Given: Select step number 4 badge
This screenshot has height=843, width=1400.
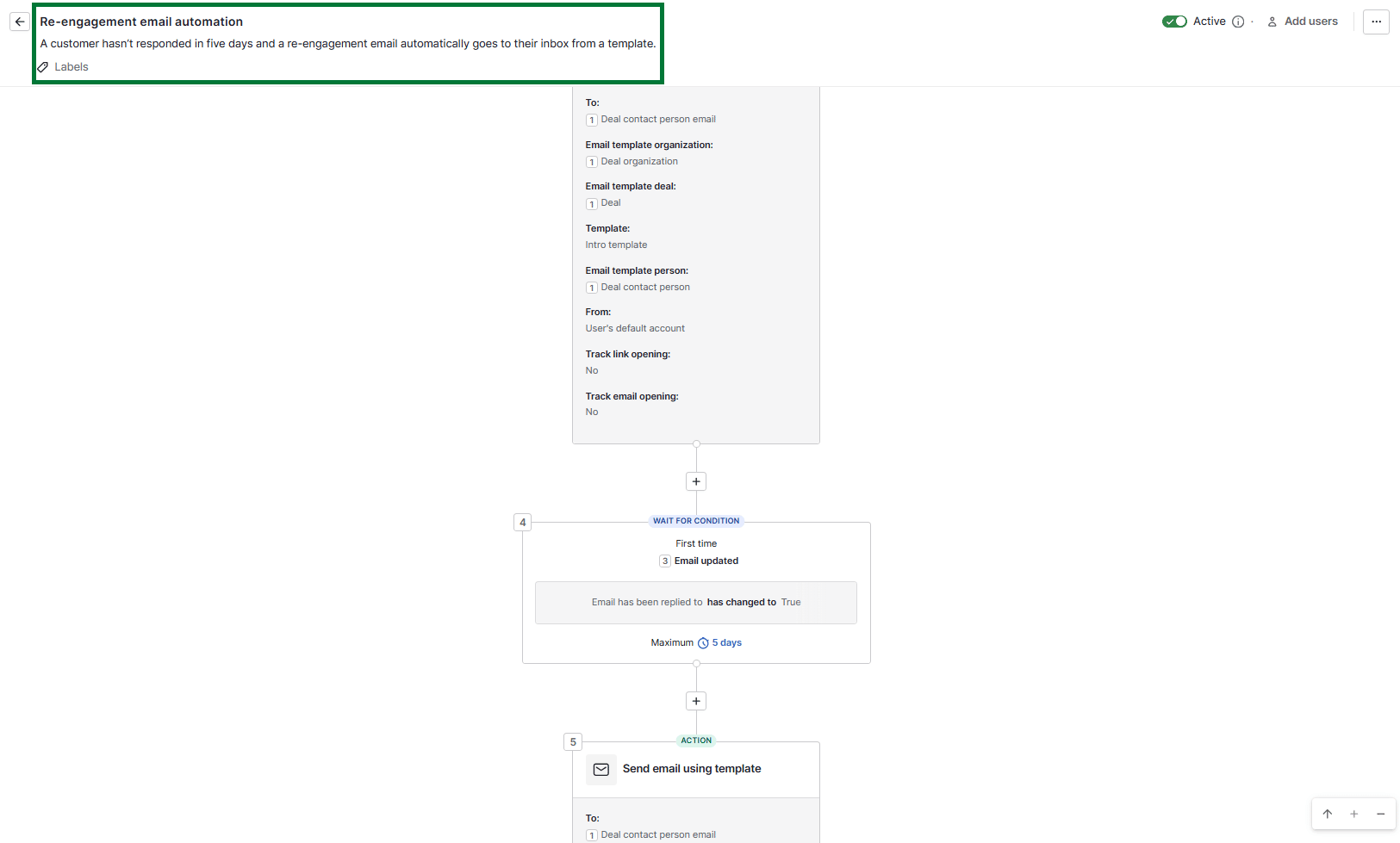Looking at the screenshot, I should click(x=522, y=522).
